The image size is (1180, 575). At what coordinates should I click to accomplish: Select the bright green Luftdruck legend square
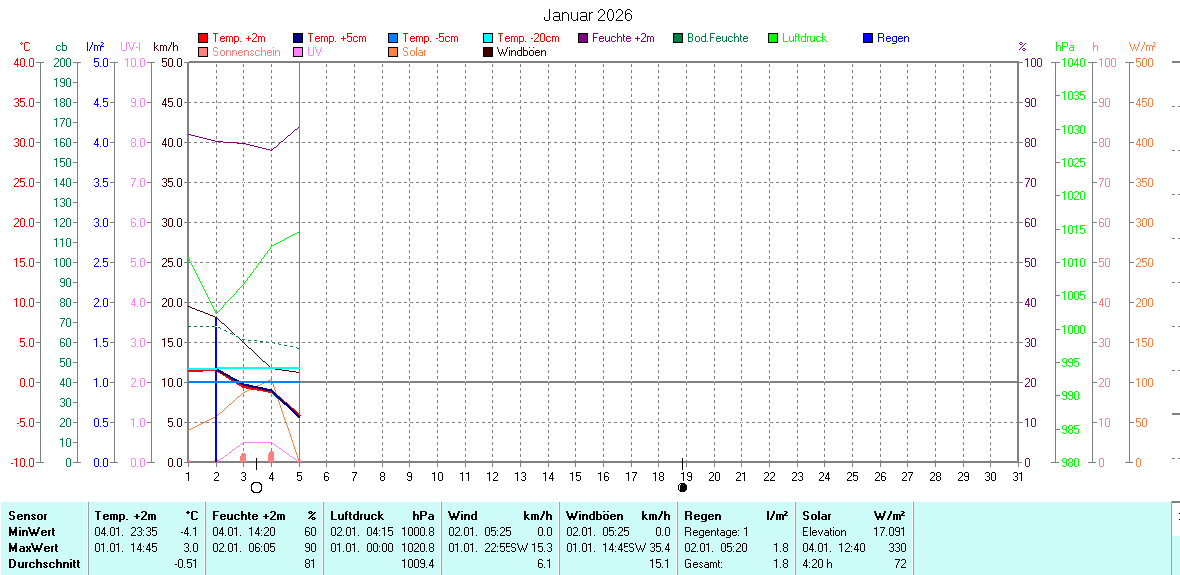(x=774, y=38)
